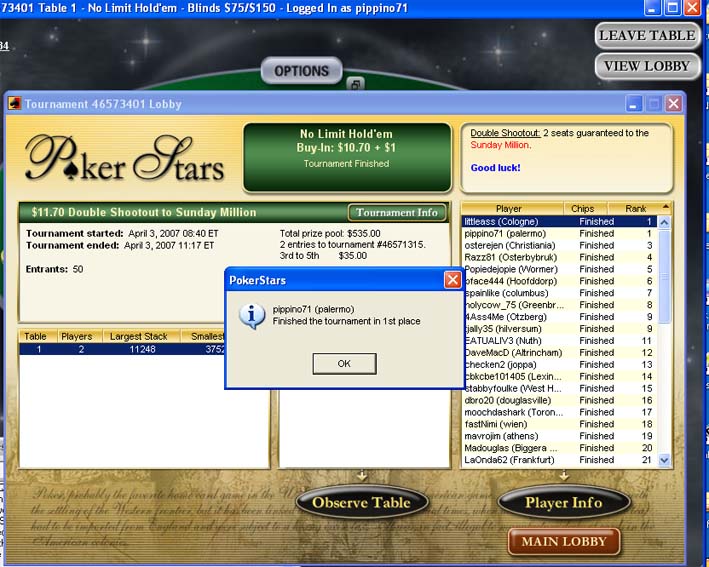Select player pippino71 (palermo) in the list
709x567 pixels.
coord(559,233)
